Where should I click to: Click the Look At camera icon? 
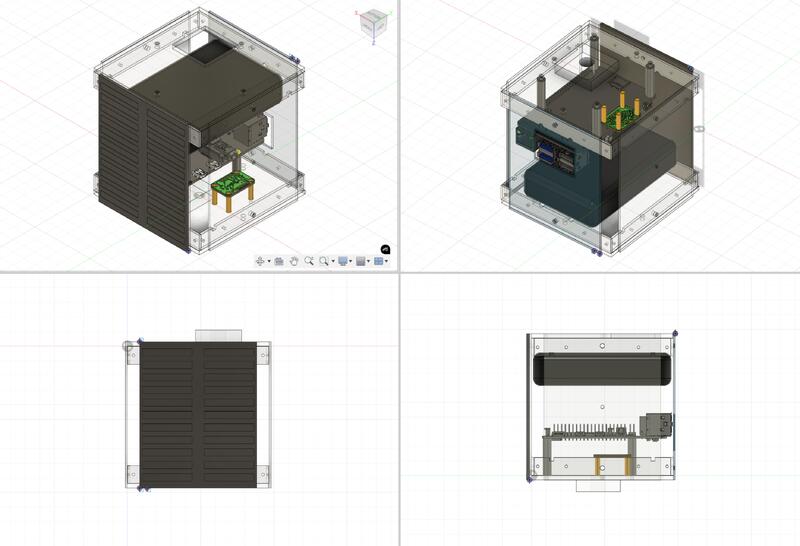click(279, 261)
